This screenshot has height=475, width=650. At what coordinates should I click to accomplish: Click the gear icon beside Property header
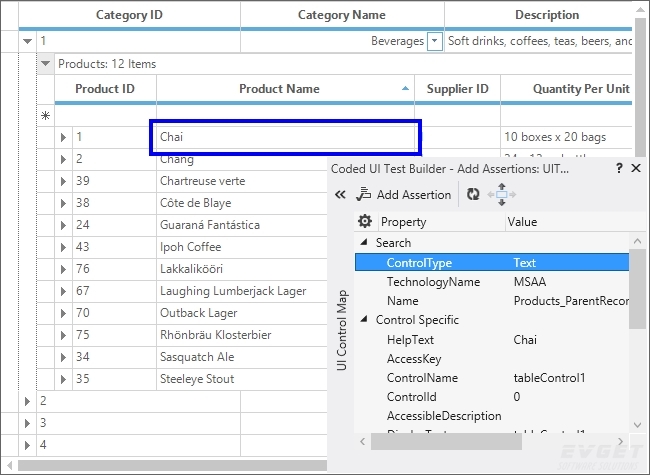coord(365,222)
